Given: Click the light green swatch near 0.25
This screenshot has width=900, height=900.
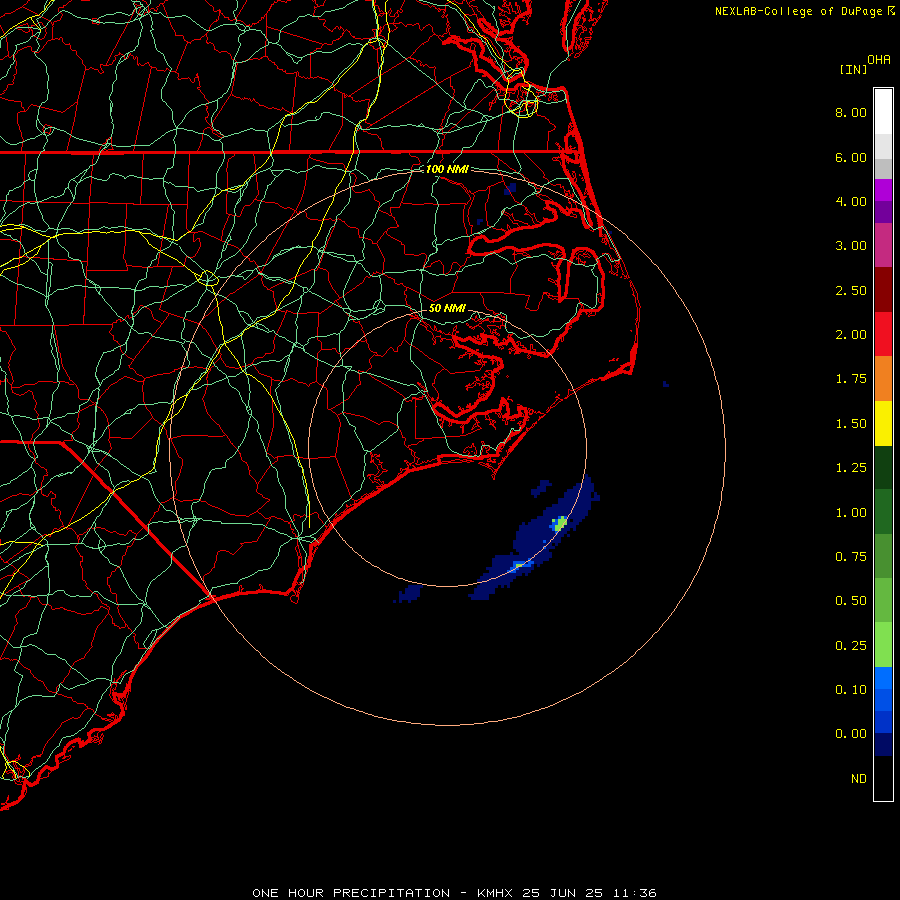Looking at the screenshot, I should point(883,645).
